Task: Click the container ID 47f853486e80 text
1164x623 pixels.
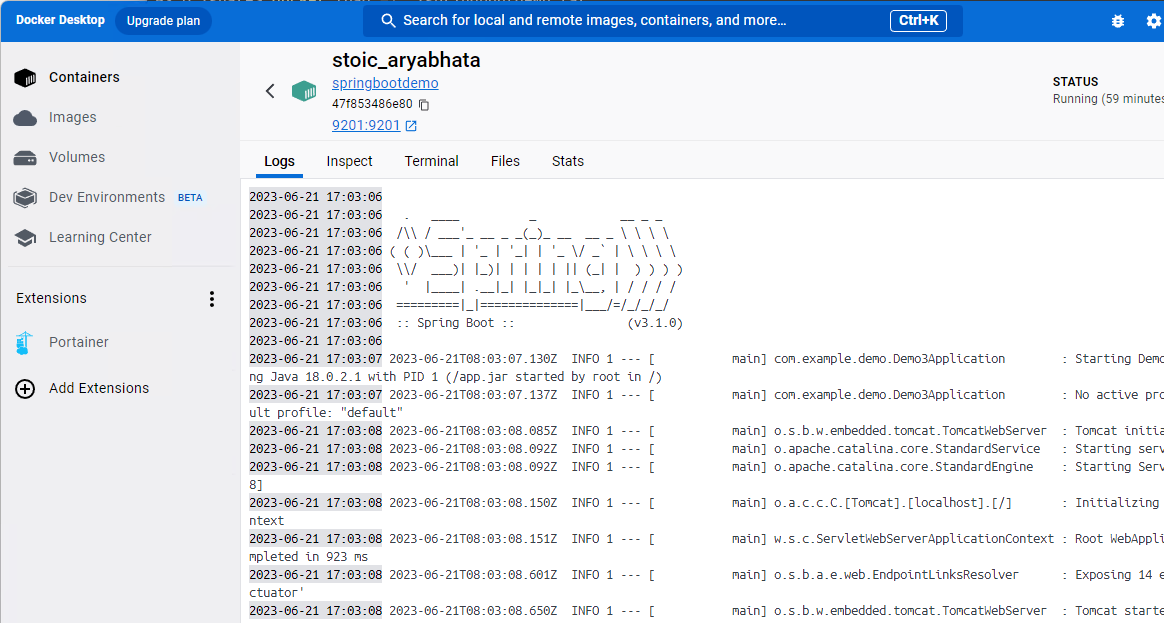Action: click(x=372, y=104)
